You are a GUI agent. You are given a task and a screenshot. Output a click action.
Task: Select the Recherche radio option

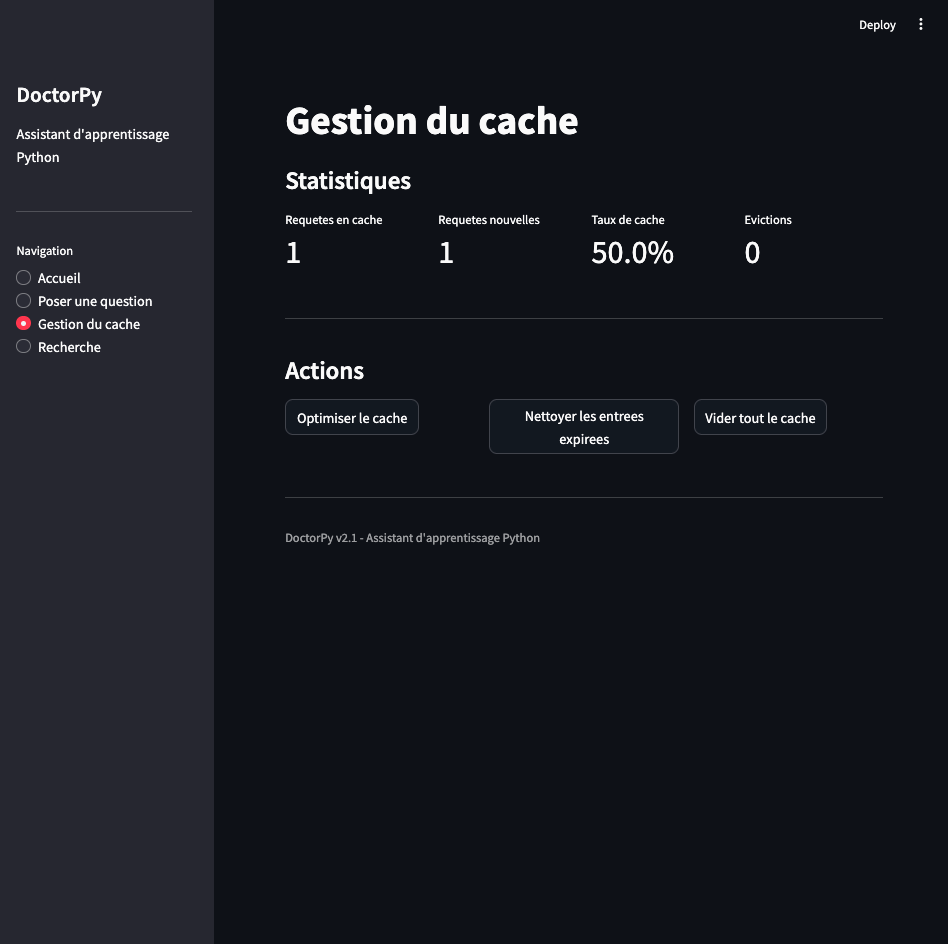point(59,347)
